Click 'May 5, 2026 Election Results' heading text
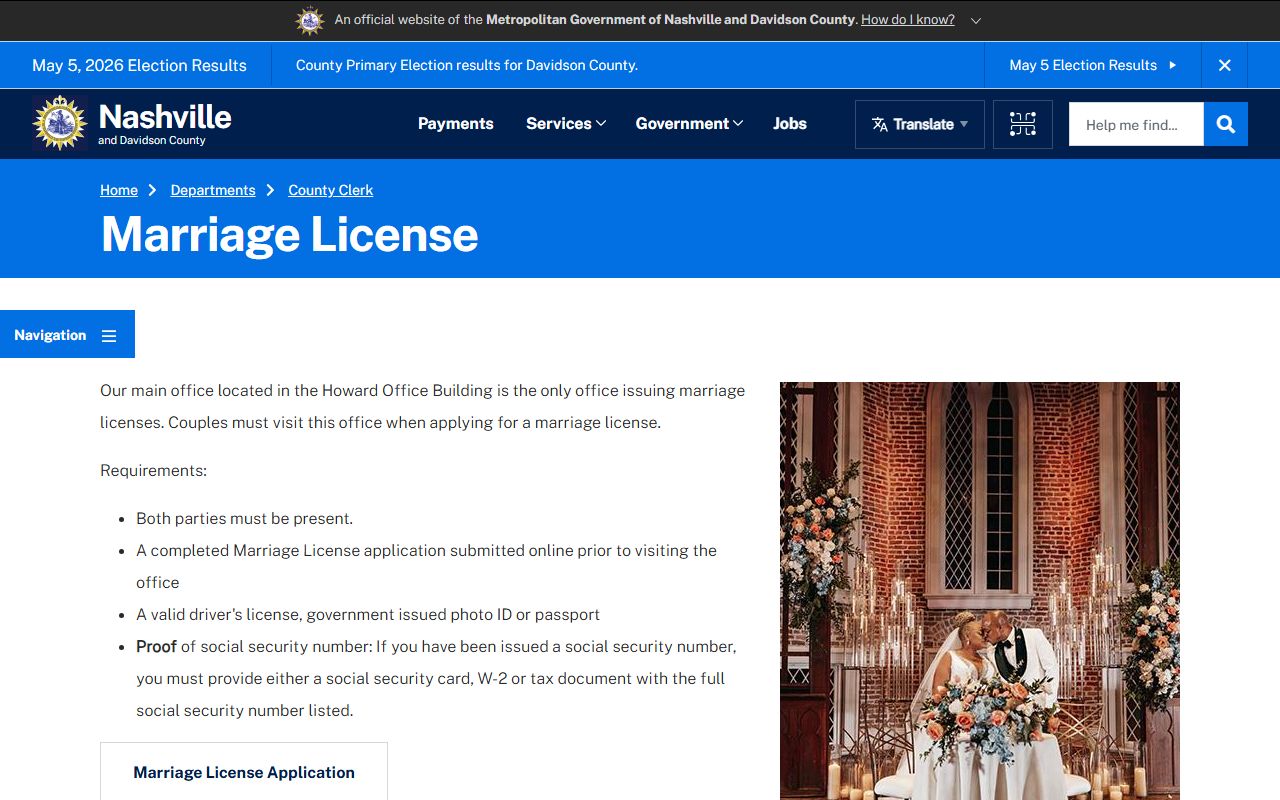Screen dimensions: 1280x800 coord(139,65)
